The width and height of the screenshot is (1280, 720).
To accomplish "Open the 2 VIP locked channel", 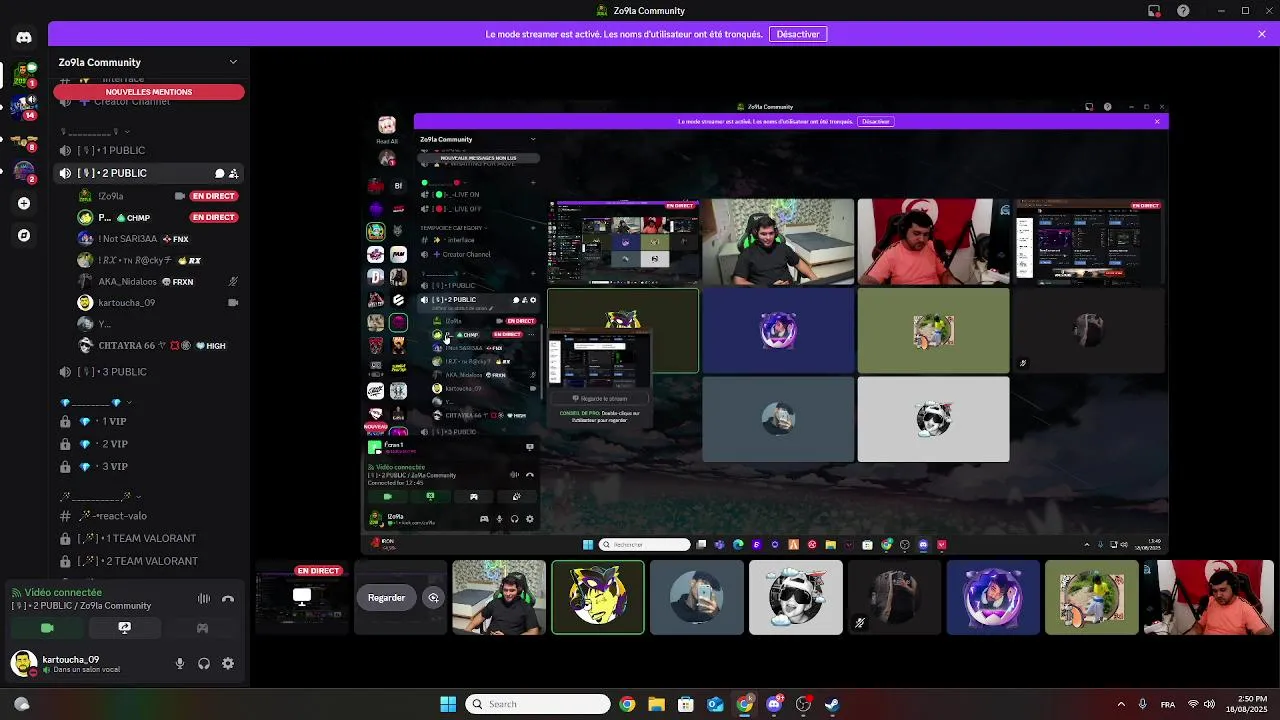I will [149, 444].
